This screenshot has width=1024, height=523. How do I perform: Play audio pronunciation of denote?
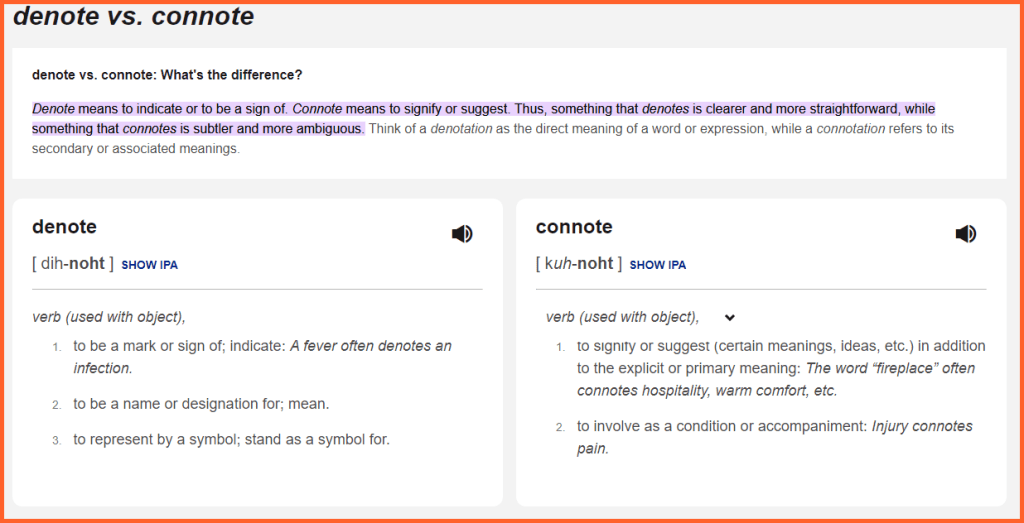tap(462, 234)
